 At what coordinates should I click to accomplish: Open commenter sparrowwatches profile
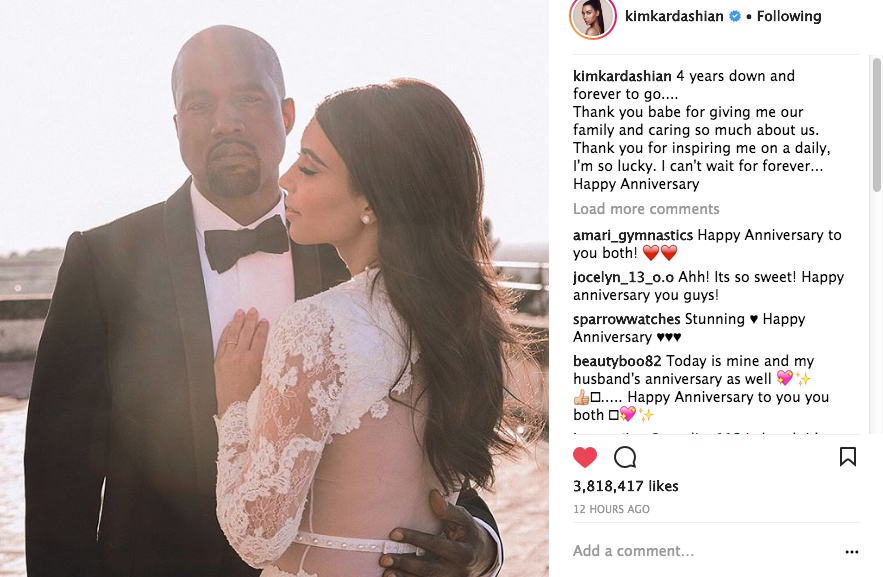coord(627,319)
